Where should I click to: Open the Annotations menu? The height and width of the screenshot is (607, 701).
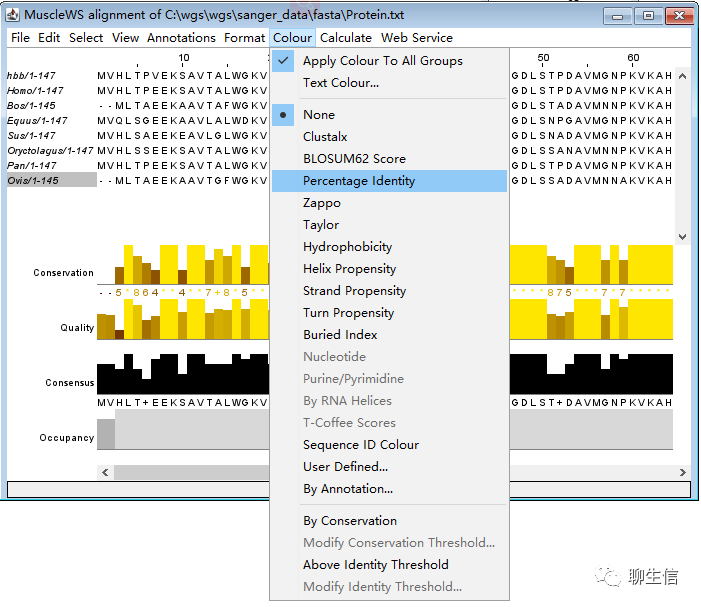(x=181, y=38)
